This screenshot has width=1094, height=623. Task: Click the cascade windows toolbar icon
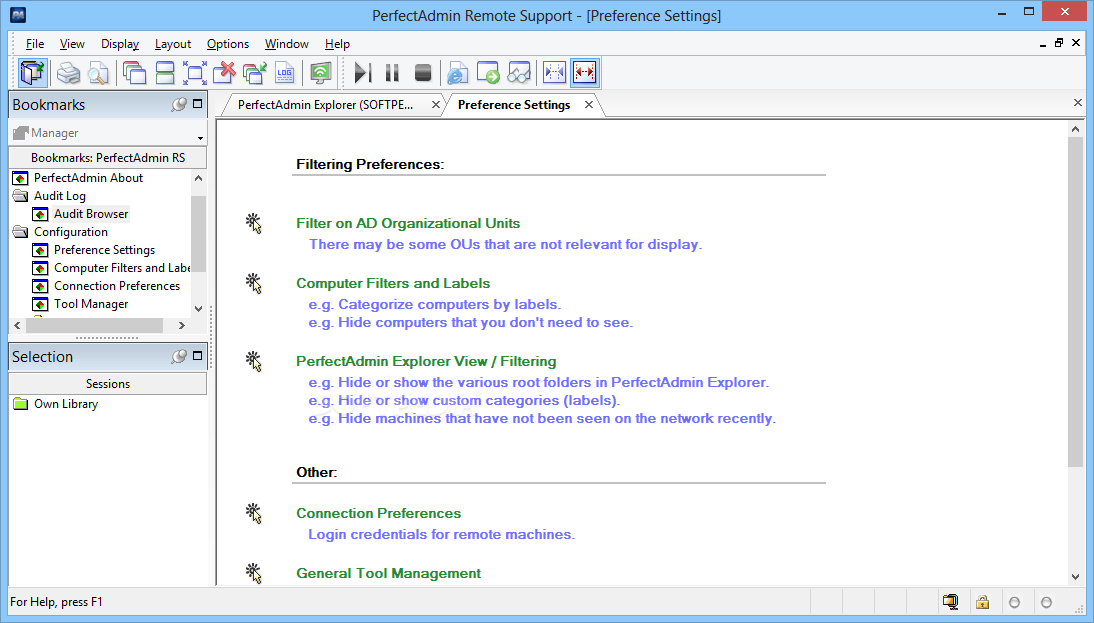tap(133, 73)
